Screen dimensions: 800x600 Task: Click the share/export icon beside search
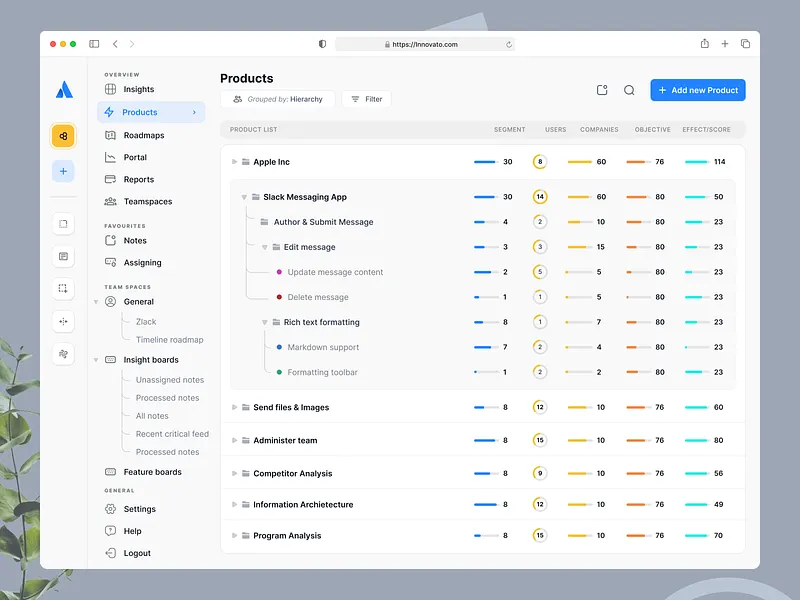tap(601, 89)
